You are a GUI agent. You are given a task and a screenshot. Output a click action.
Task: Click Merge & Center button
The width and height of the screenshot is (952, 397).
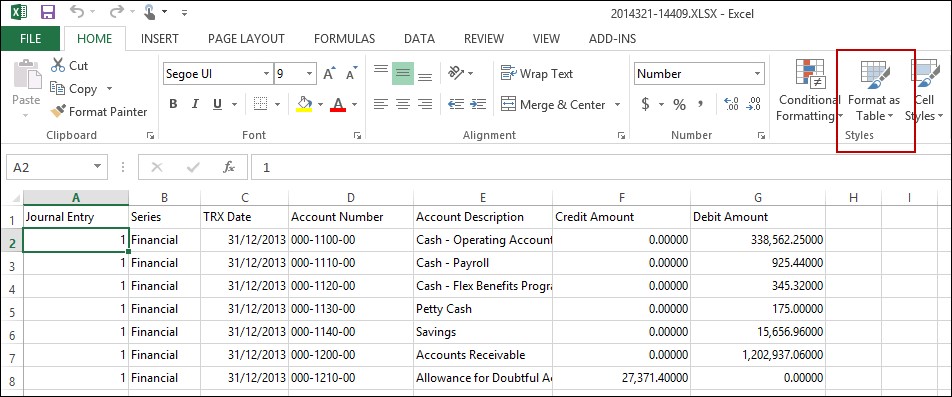(x=553, y=104)
